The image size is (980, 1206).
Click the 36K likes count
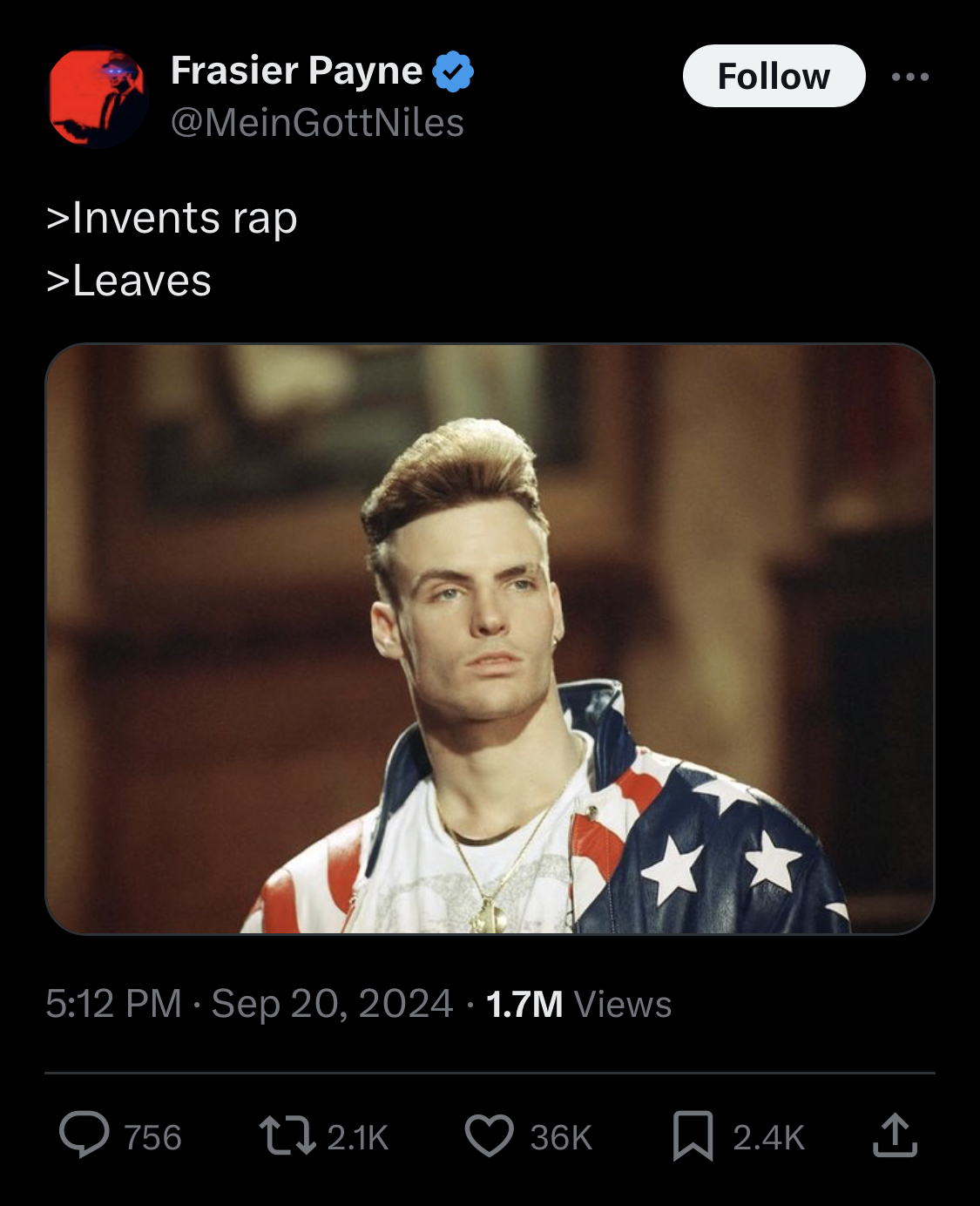click(x=561, y=1138)
